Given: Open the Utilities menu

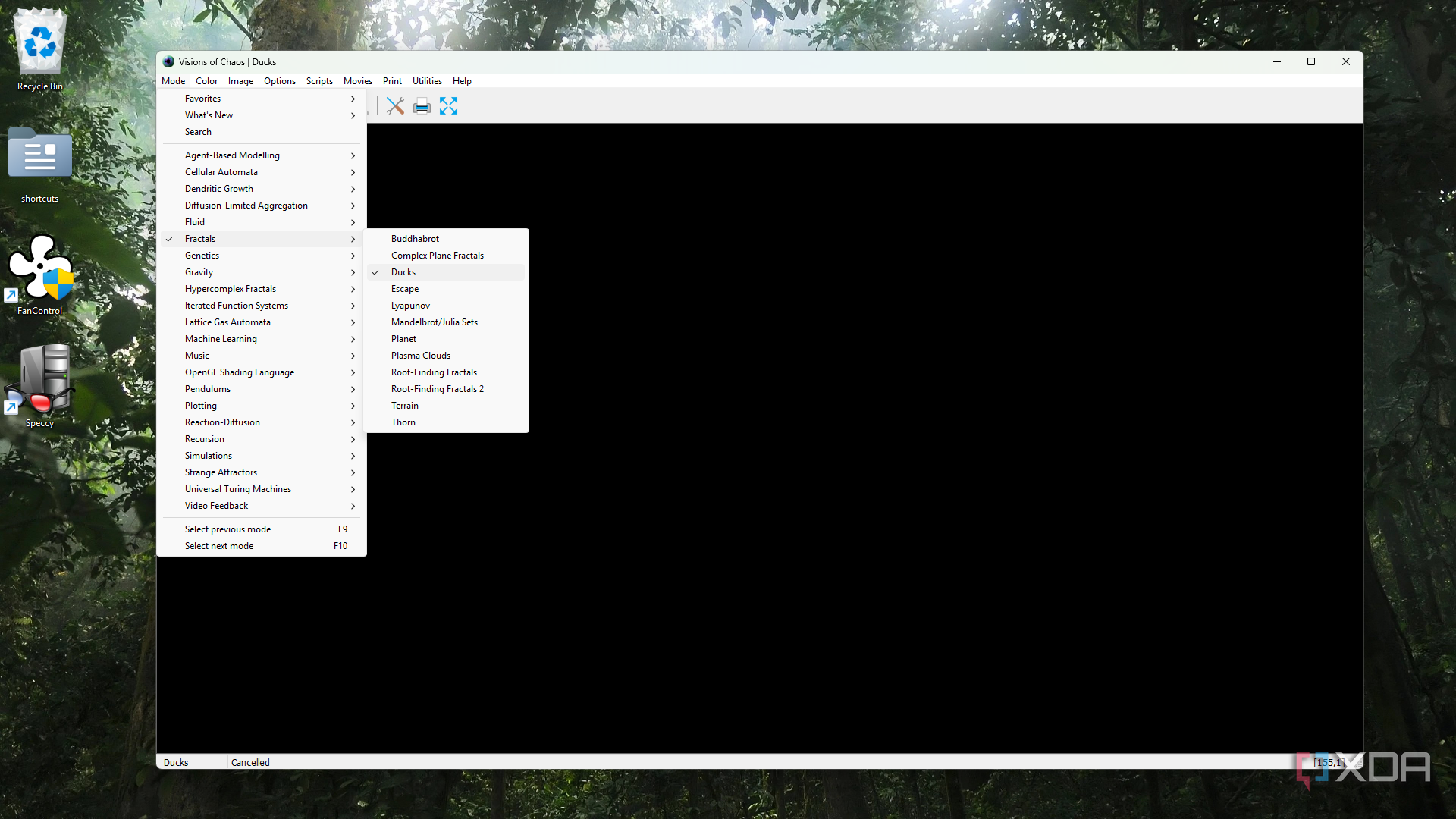Looking at the screenshot, I should (x=427, y=81).
